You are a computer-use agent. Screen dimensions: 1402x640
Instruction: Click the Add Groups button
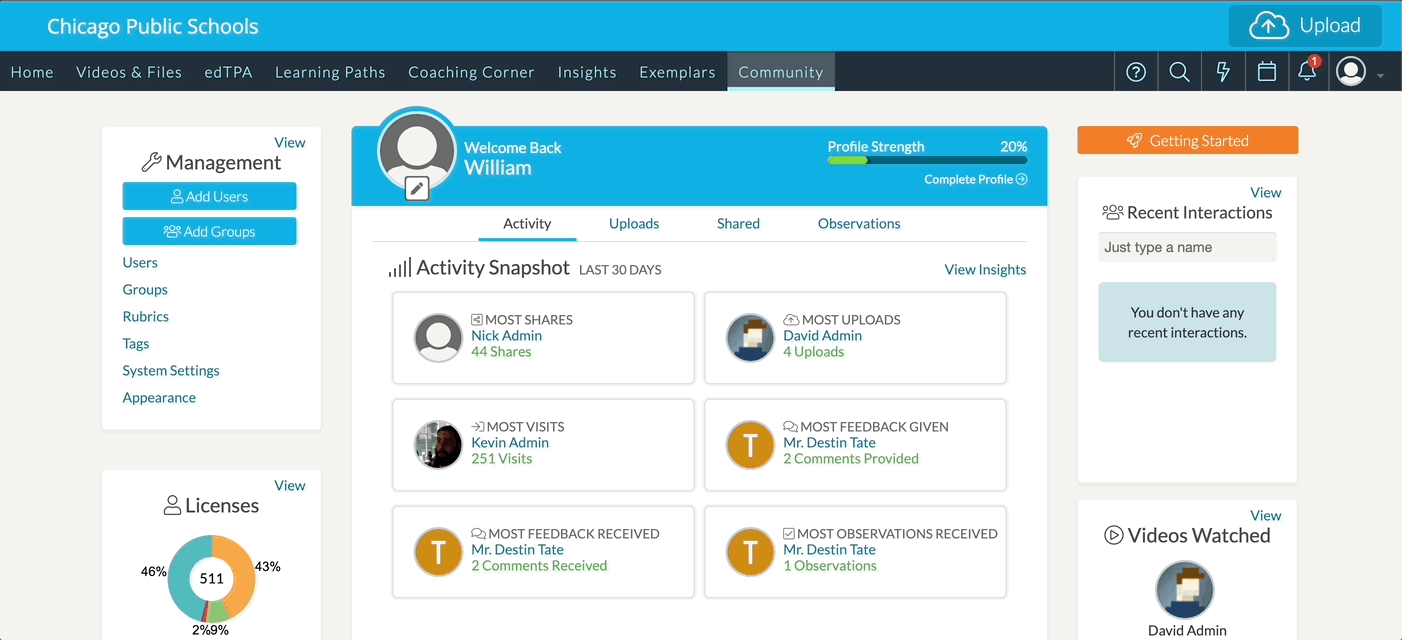click(209, 232)
